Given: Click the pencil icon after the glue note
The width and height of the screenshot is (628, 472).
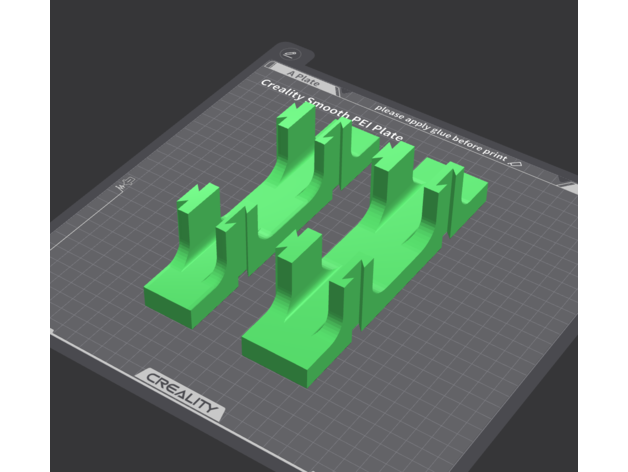Looking at the screenshot, I should pyautogui.click(x=516, y=160).
